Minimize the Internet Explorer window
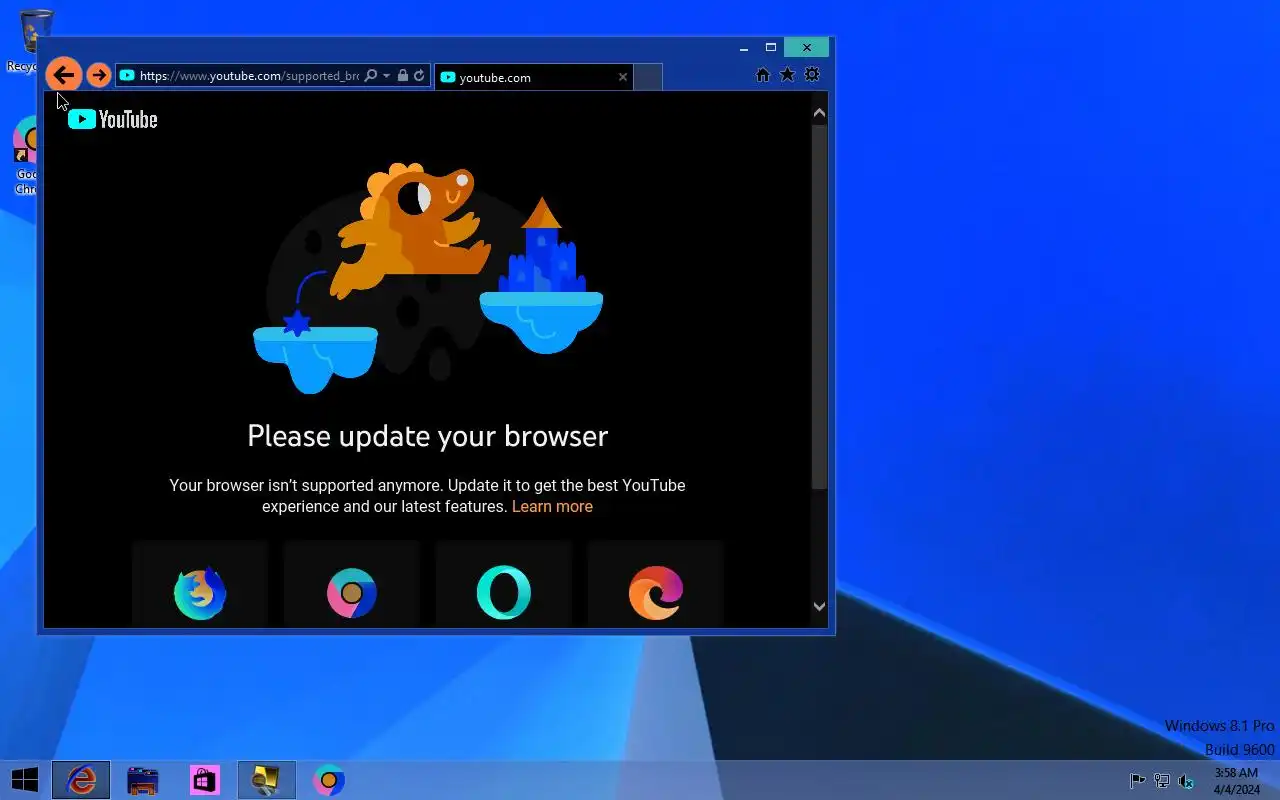Screen dimensions: 1280x800 tap(744, 48)
